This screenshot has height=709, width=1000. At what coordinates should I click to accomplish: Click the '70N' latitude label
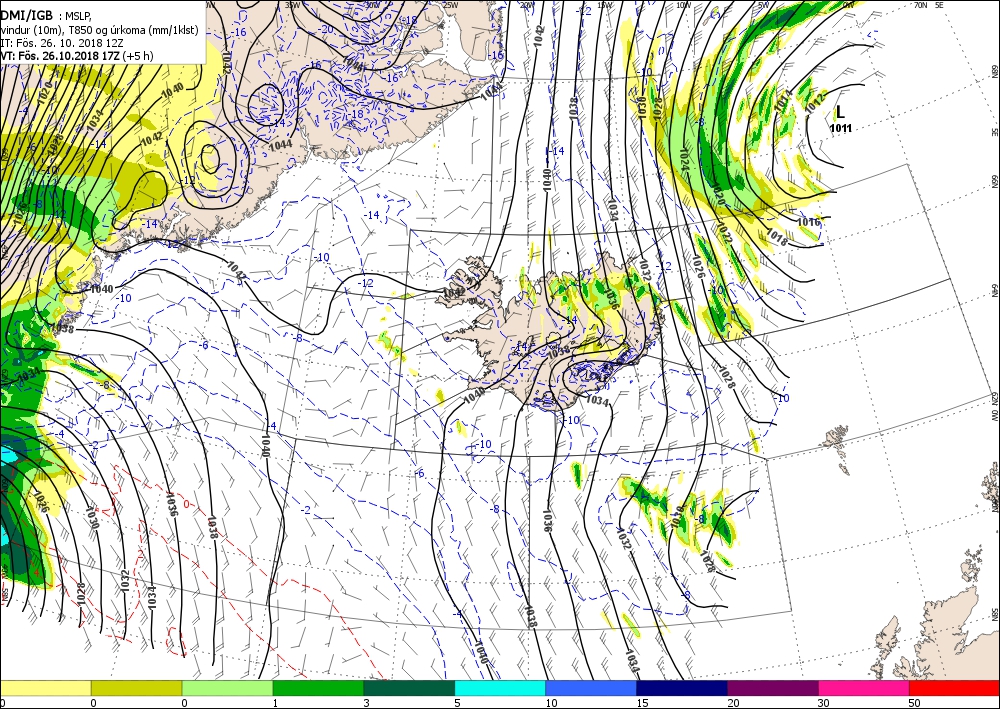point(920,4)
